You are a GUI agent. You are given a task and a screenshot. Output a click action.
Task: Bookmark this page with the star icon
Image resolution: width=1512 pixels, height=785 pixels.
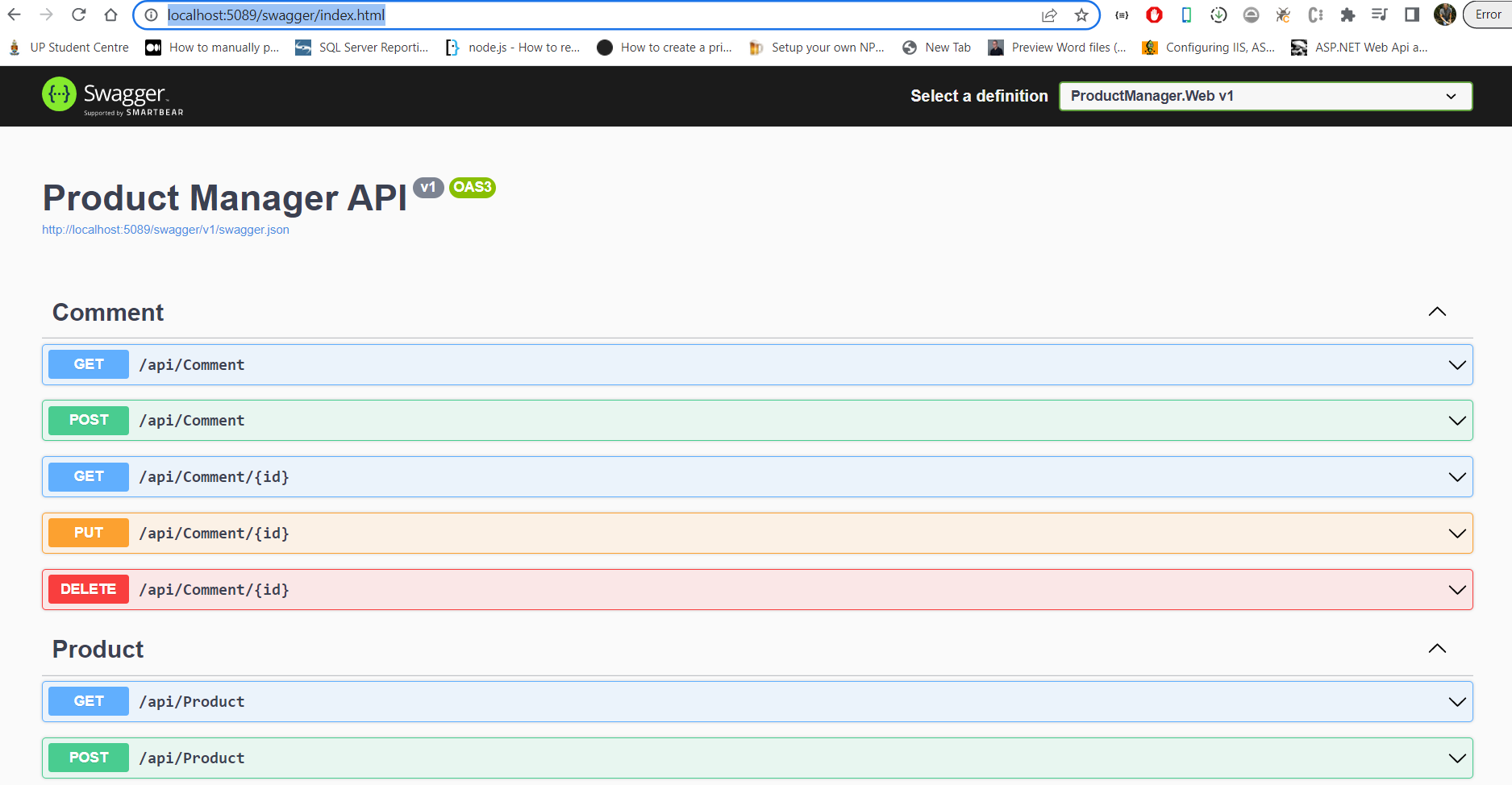1081,15
